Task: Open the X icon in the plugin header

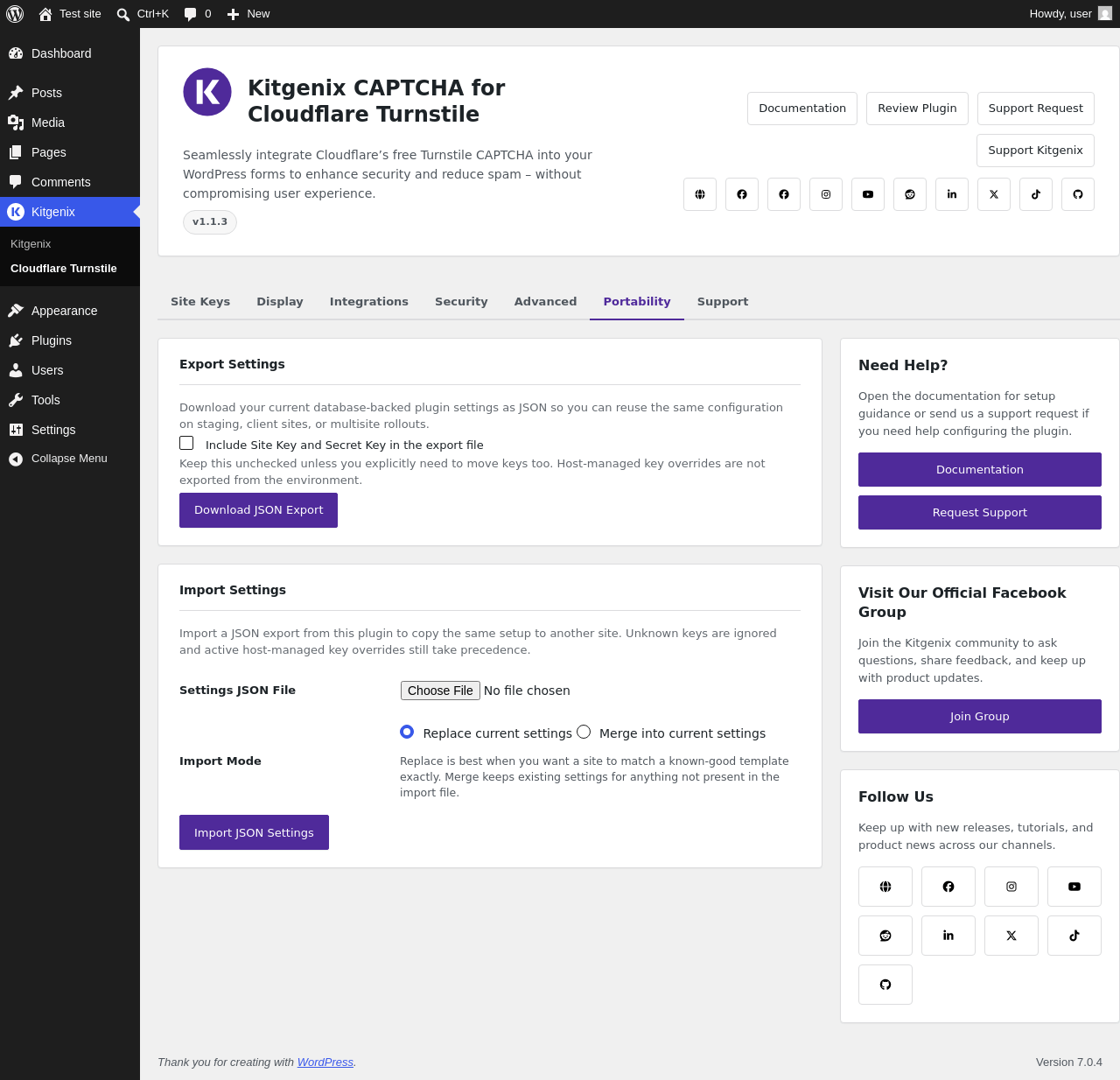Action: [x=994, y=194]
